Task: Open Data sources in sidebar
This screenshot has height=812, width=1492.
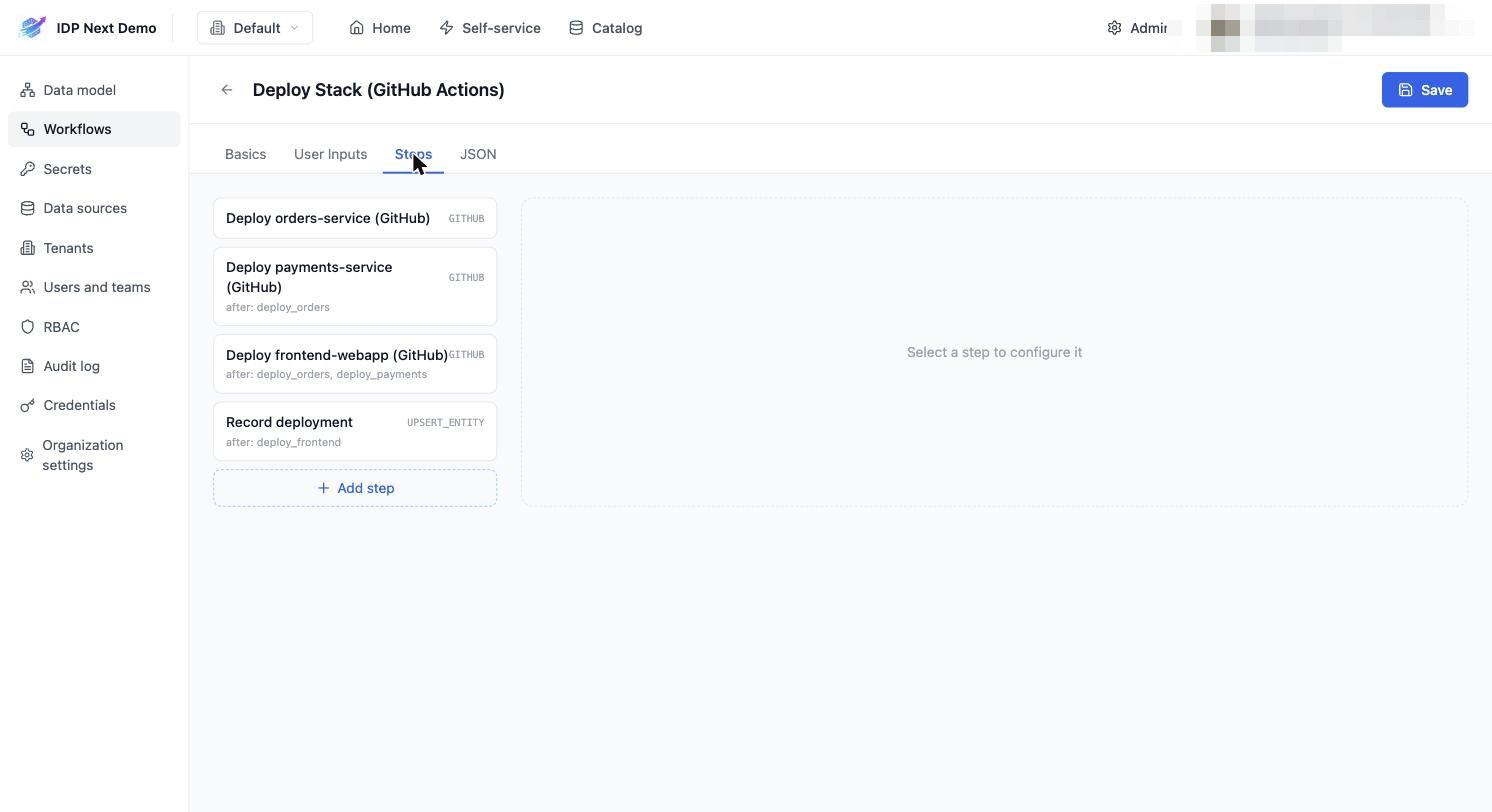Action: coord(94,208)
